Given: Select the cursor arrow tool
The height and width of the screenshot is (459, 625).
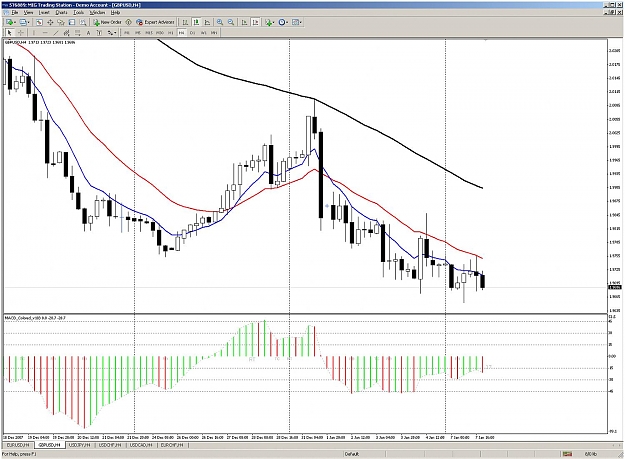Looking at the screenshot, I should click(x=9, y=33).
